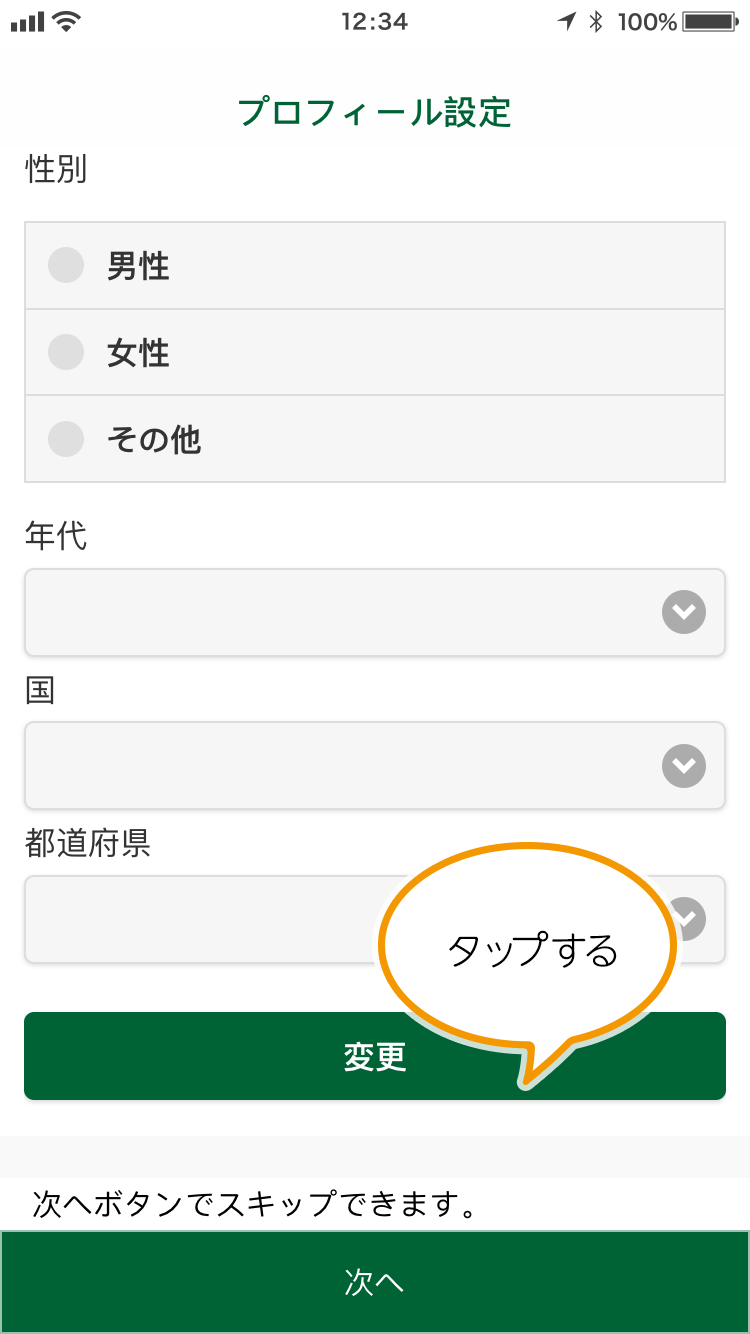
Task: Select the その他 radio option
Action: 66,439
